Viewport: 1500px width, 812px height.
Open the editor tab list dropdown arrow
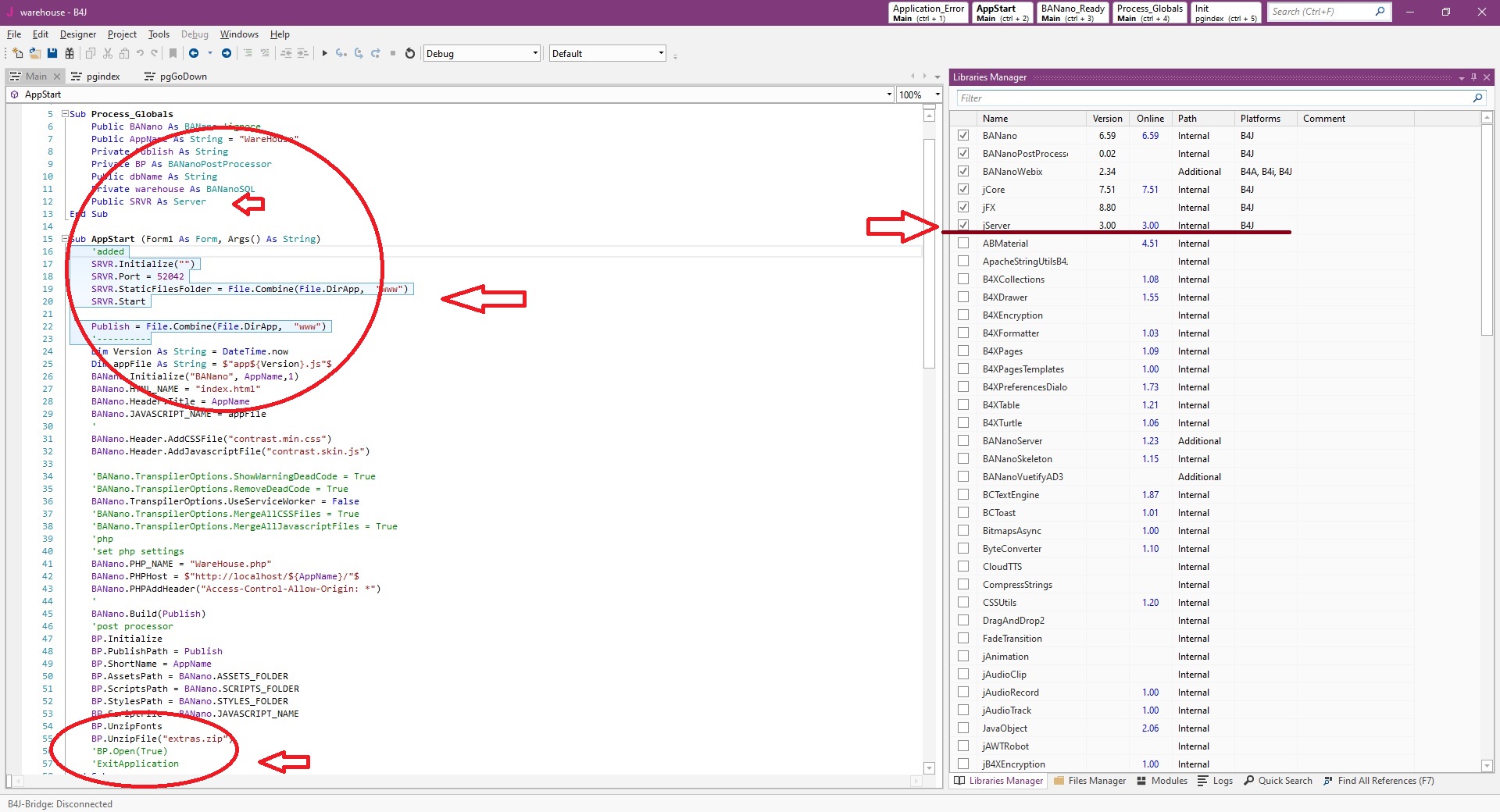click(937, 77)
